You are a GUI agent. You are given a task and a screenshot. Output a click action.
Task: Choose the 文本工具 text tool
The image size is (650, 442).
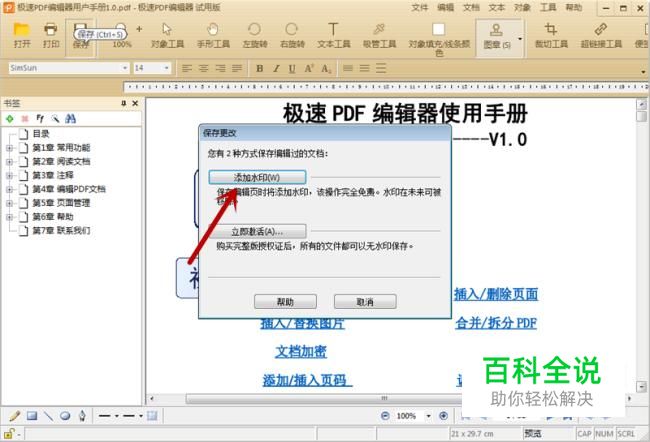[x=334, y=35]
